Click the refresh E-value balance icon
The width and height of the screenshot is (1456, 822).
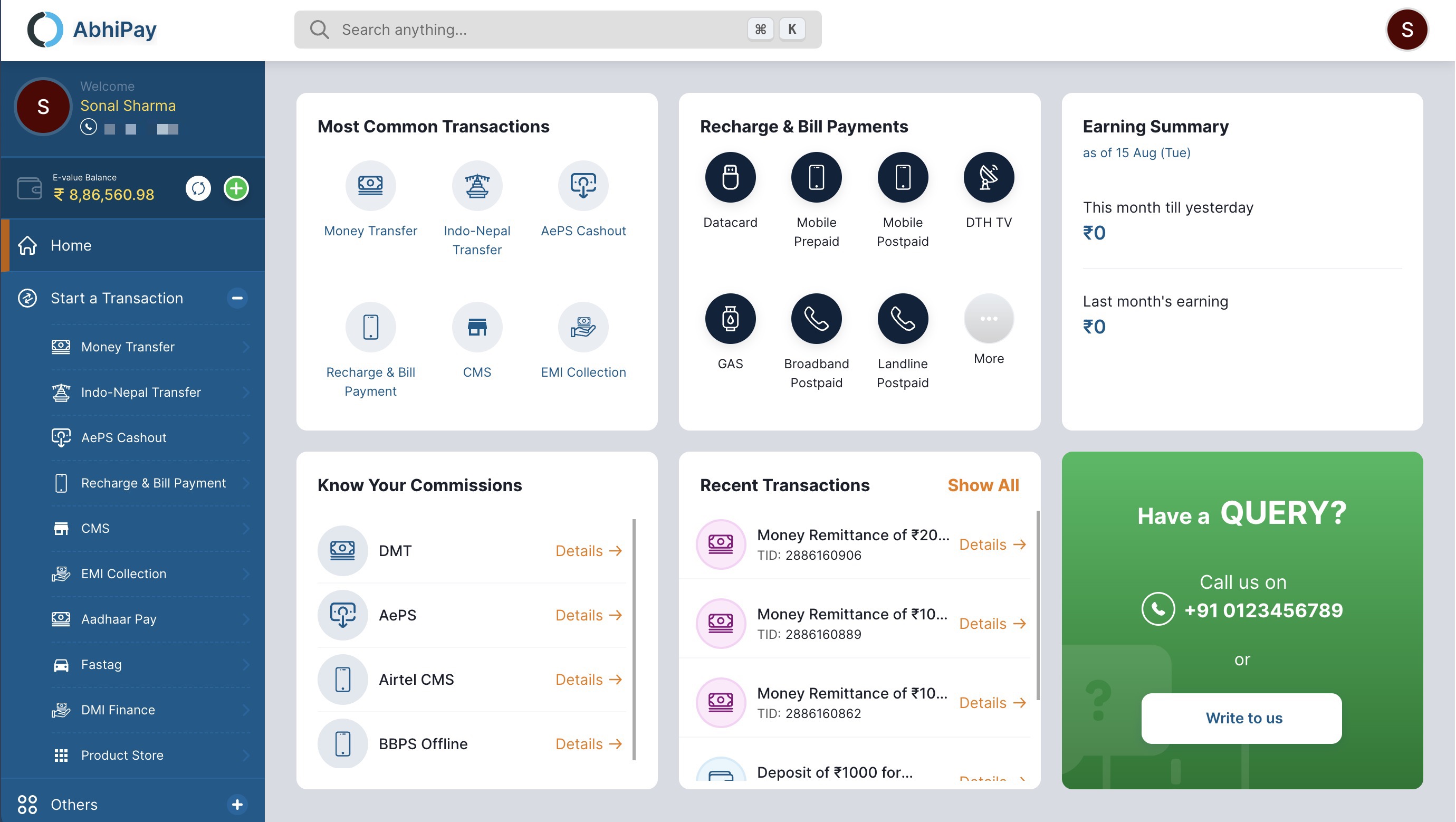tap(198, 188)
